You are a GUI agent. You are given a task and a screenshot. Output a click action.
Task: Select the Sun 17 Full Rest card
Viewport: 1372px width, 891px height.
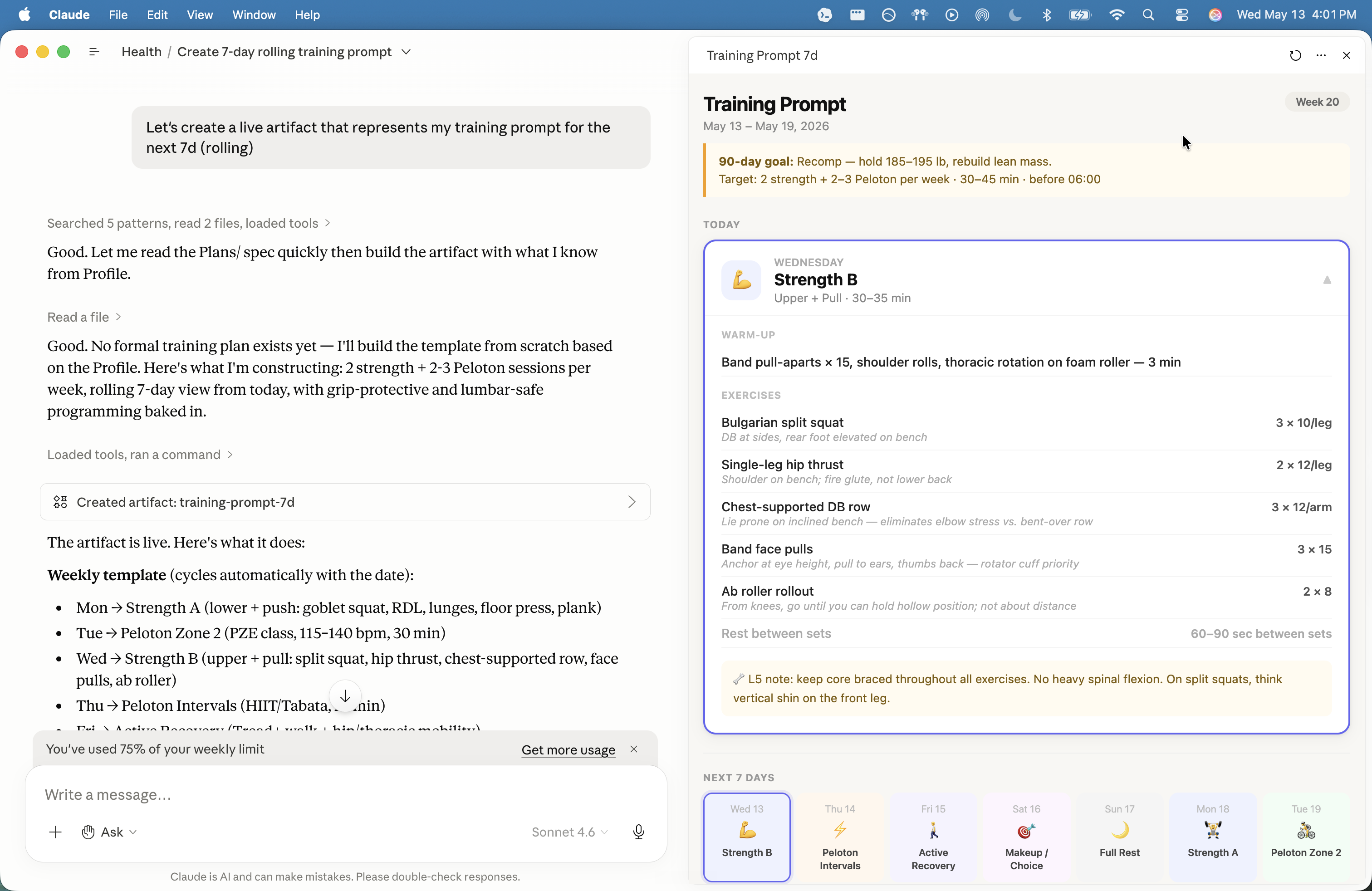coord(1119,837)
